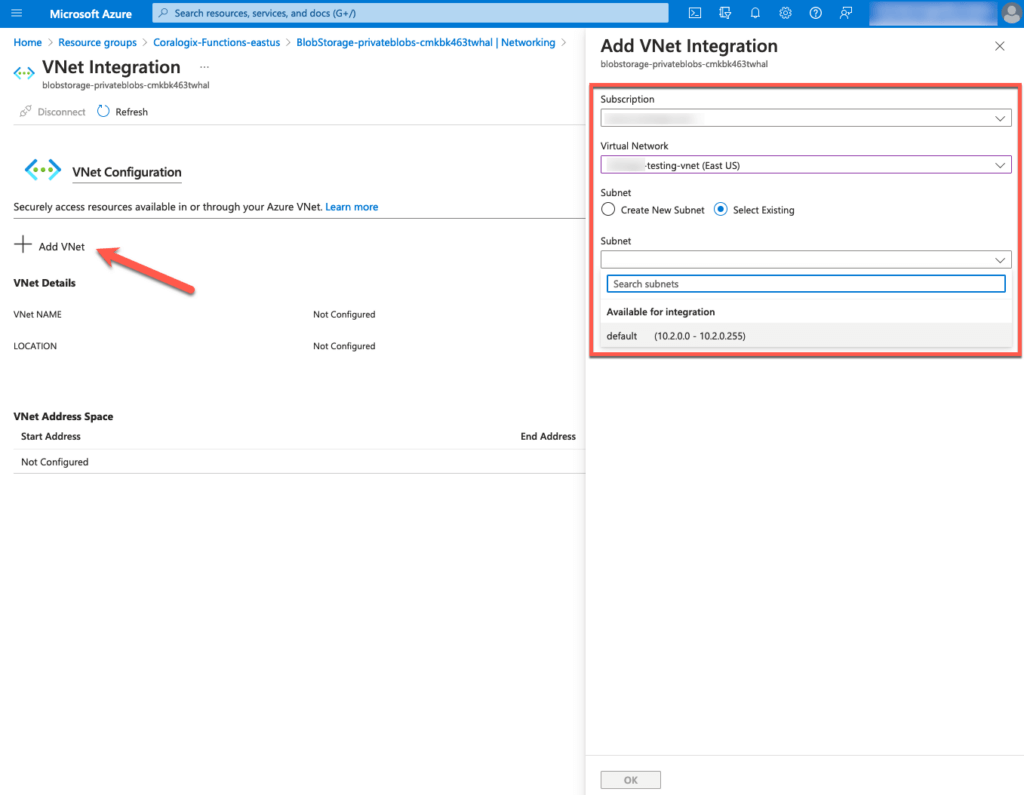This screenshot has width=1024, height=795.
Task: Open the account avatar menu
Action: click(x=1011, y=13)
